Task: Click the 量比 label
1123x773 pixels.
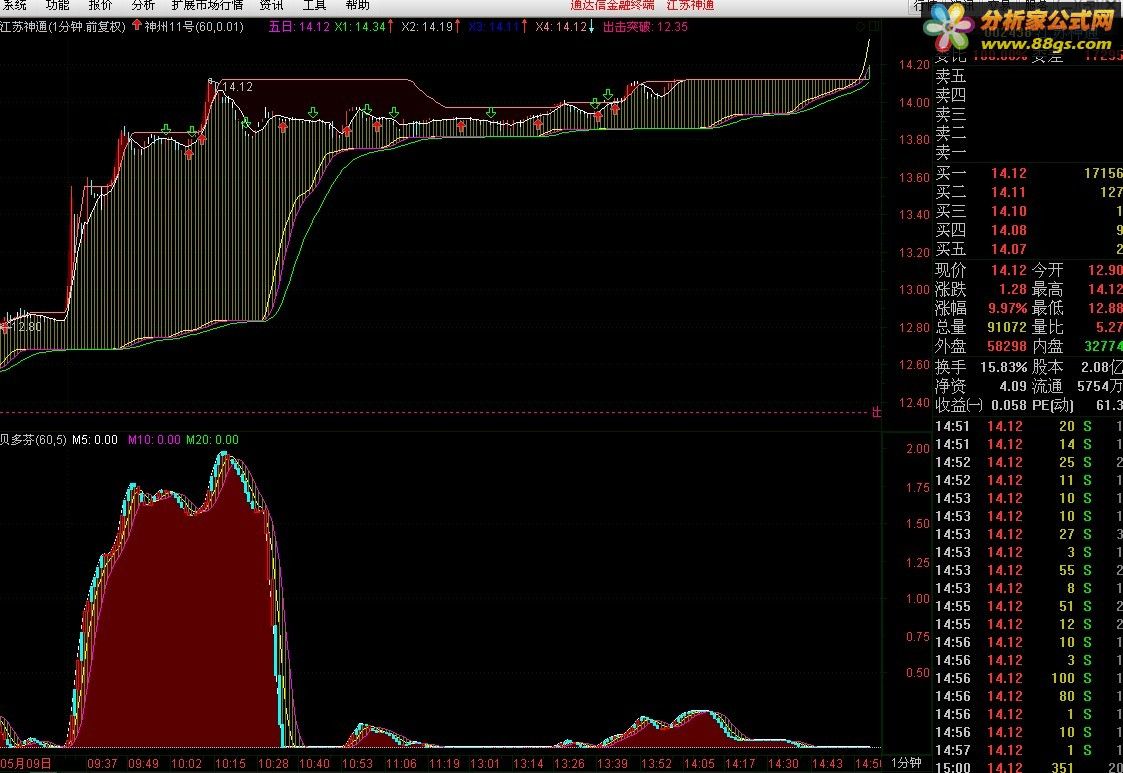Action: pyautogui.click(x=1047, y=327)
